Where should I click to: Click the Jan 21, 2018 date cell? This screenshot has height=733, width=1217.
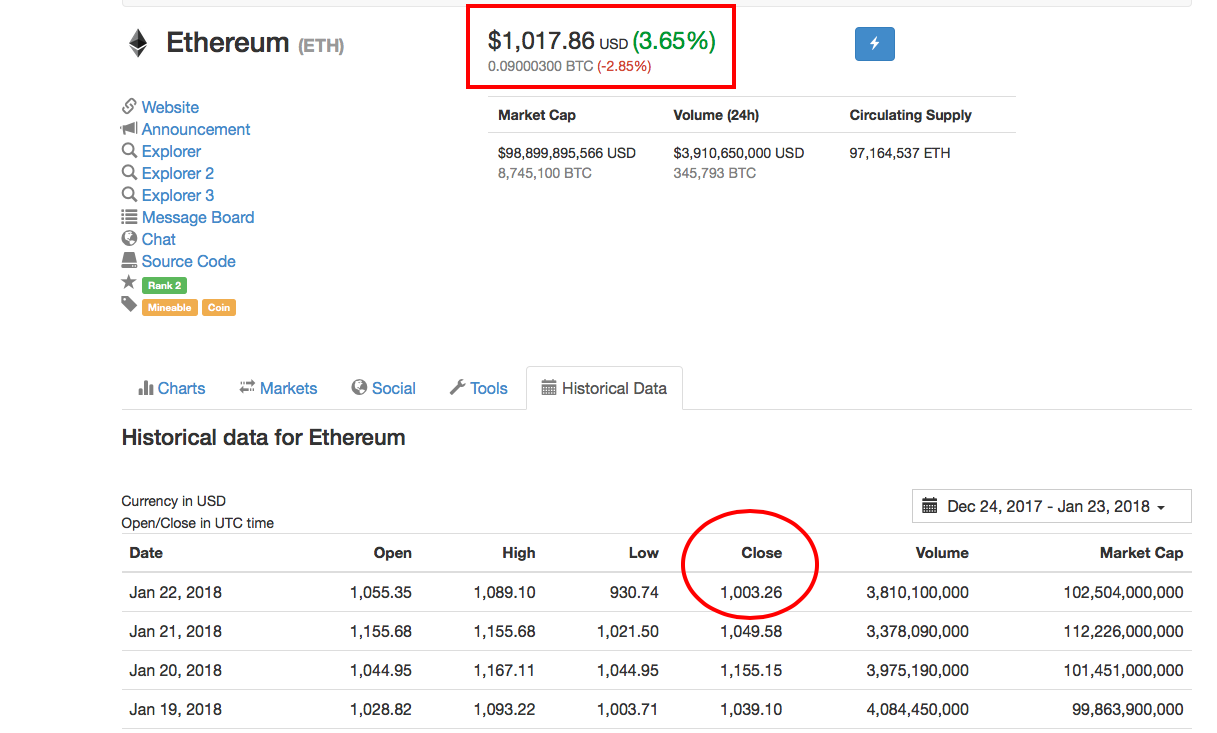pyautogui.click(x=176, y=631)
